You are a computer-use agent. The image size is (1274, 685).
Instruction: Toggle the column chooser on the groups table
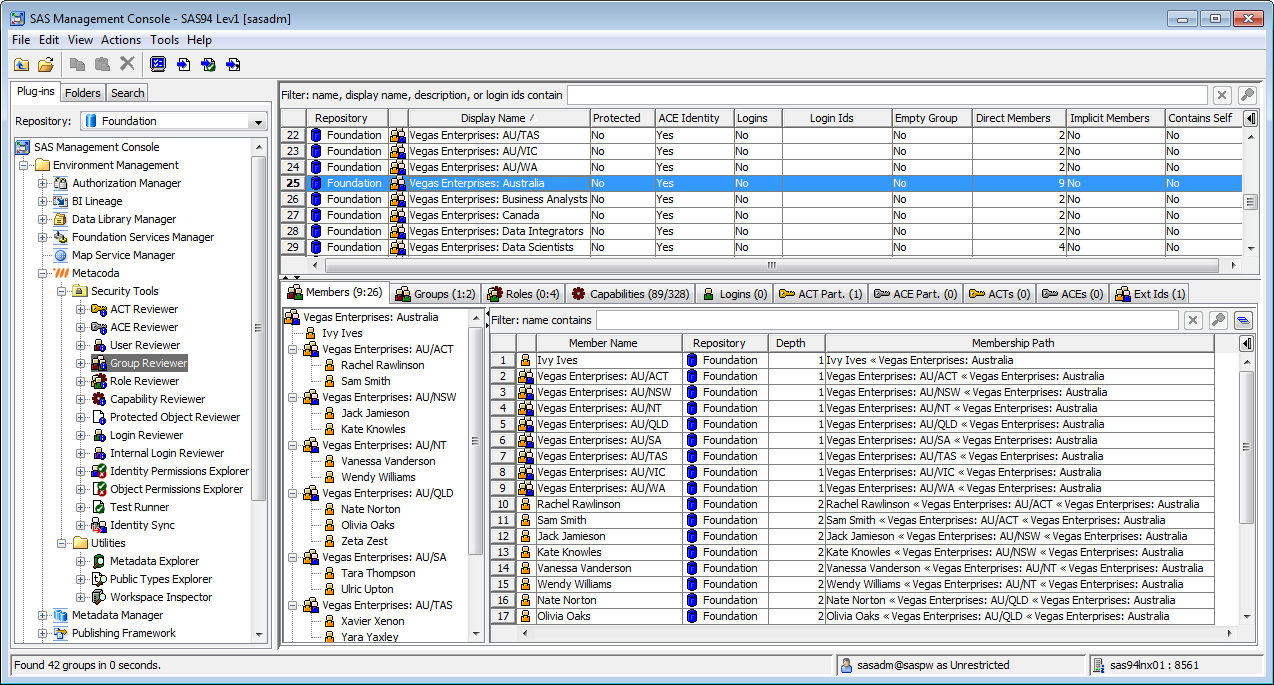pyautogui.click(x=1250, y=118)
